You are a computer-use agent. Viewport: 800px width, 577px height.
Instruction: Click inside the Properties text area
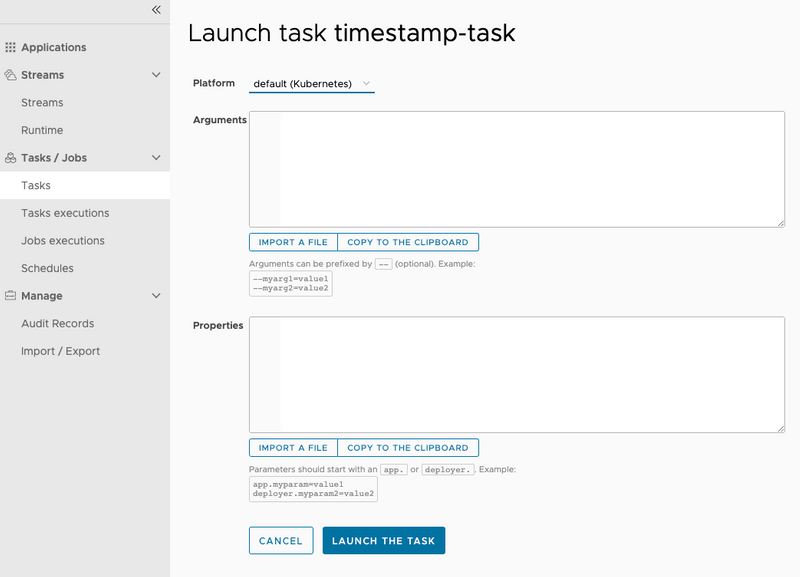point(516,372)
